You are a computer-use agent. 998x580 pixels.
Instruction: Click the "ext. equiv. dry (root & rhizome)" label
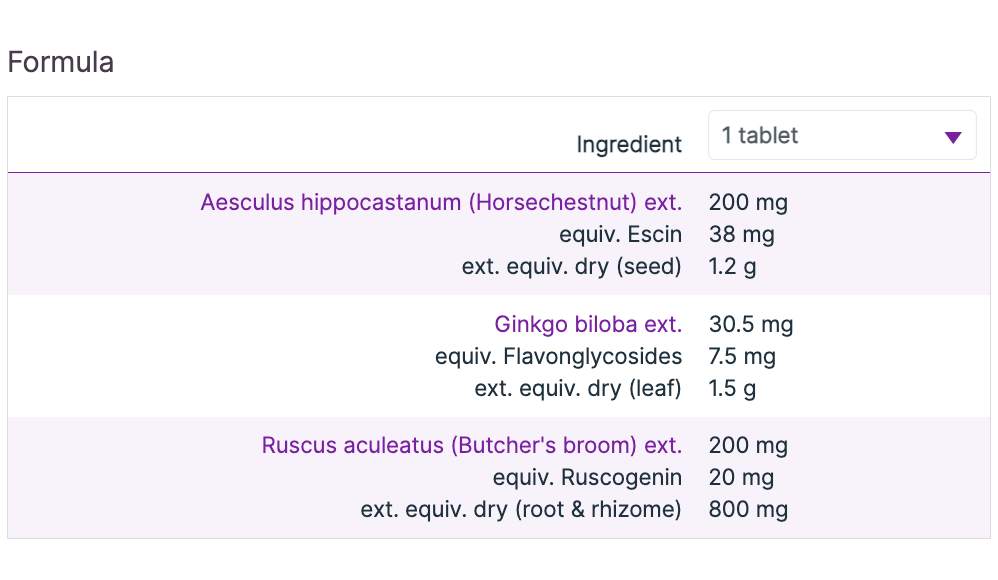[x=521, y=509]
